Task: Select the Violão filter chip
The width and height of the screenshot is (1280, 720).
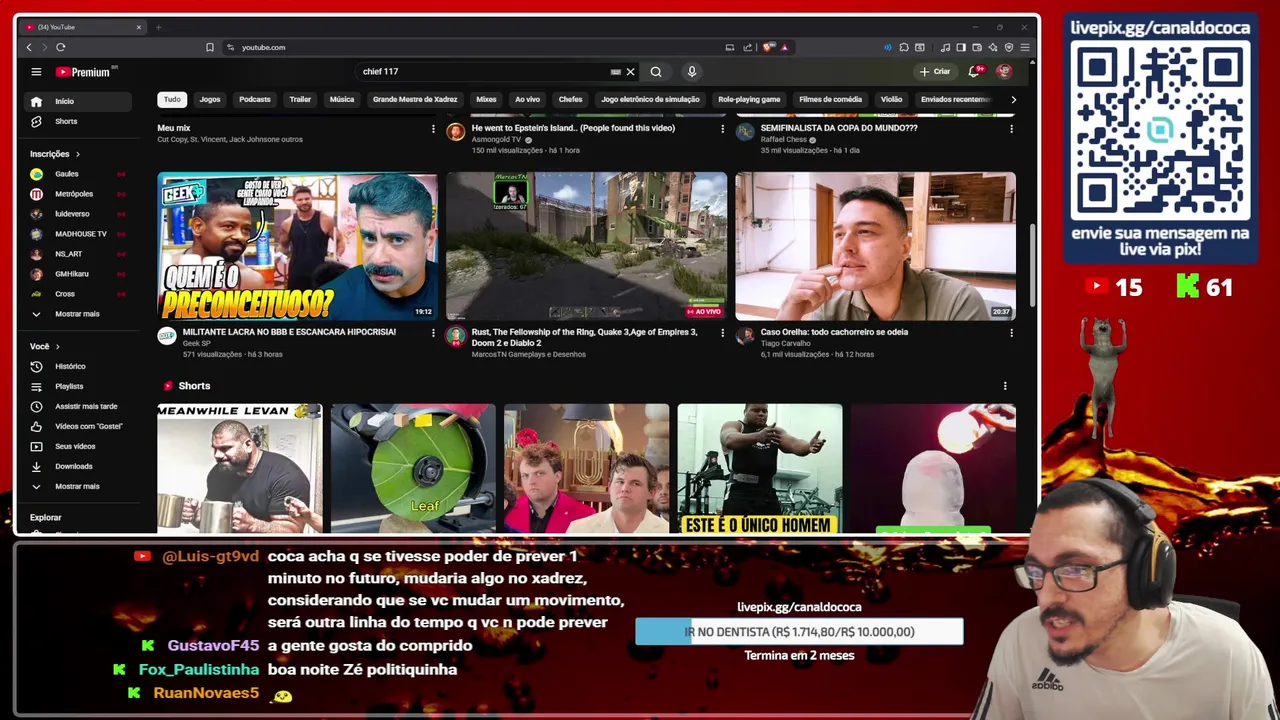Action: click(x=891, y=99)
